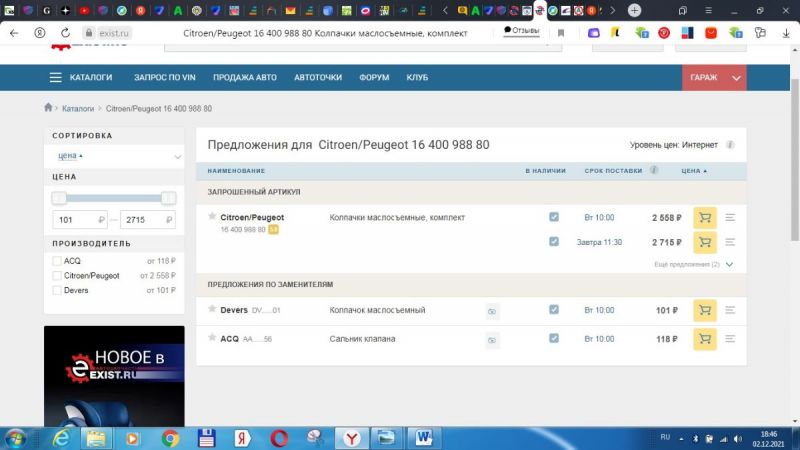
Task: Open details menu for ACQ row
Action: [730, 339]
